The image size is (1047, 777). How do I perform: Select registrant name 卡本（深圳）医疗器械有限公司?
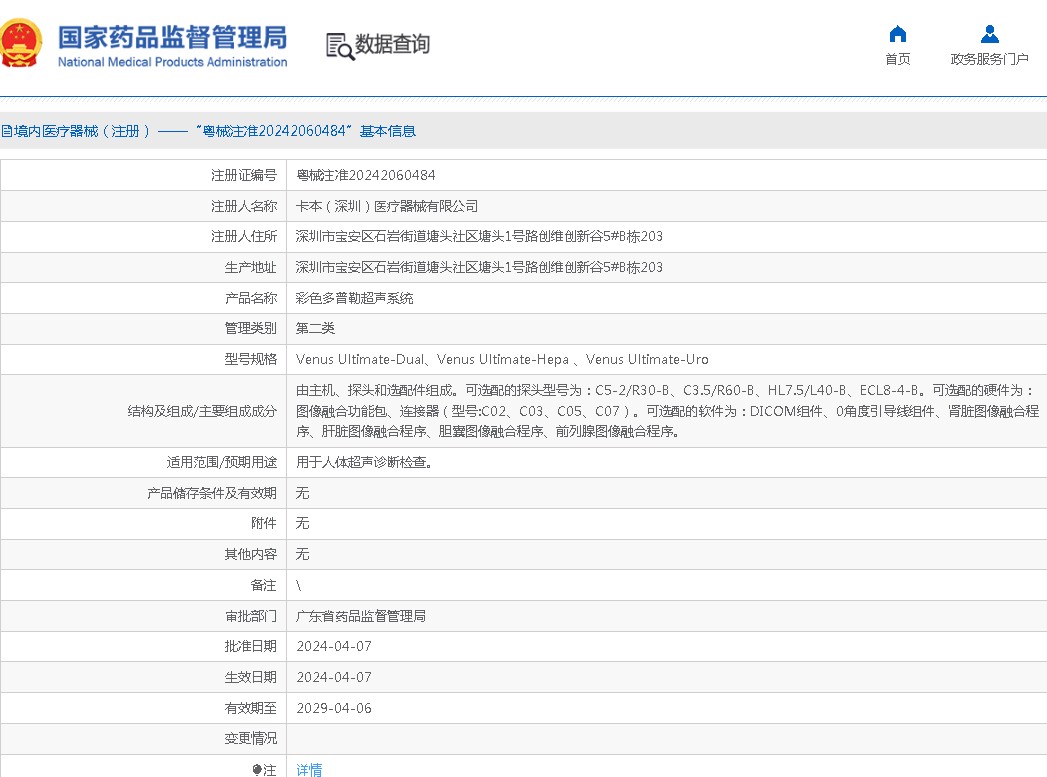387,206
